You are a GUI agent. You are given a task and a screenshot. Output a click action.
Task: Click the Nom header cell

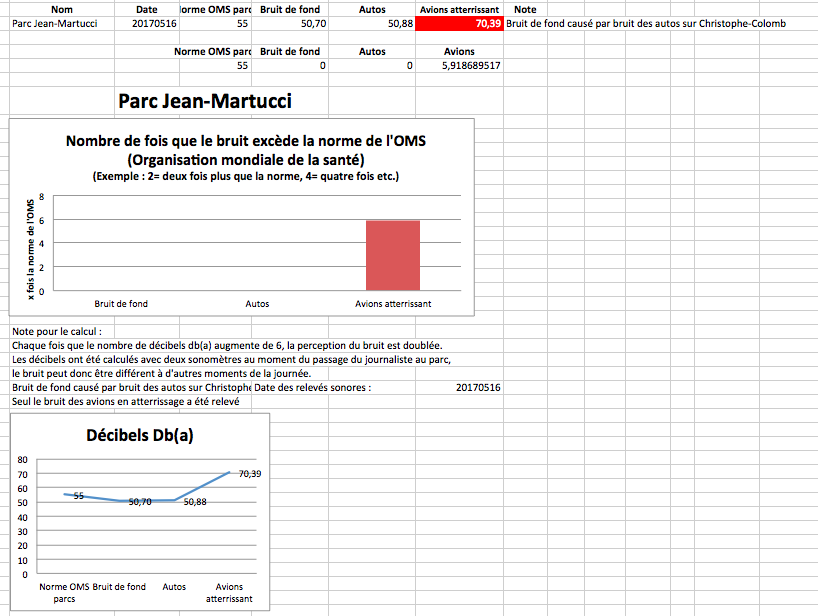click(x=62, y=9)
